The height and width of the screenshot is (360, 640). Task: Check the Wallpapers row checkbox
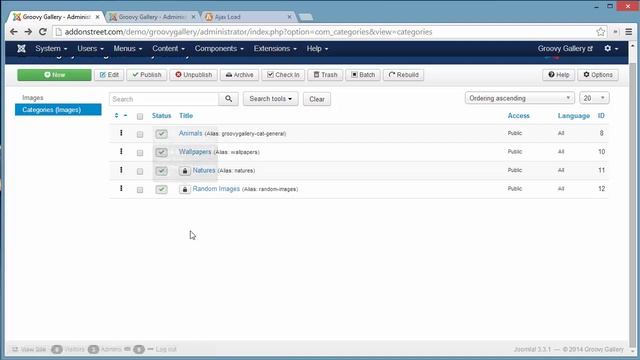click(140, 153)
